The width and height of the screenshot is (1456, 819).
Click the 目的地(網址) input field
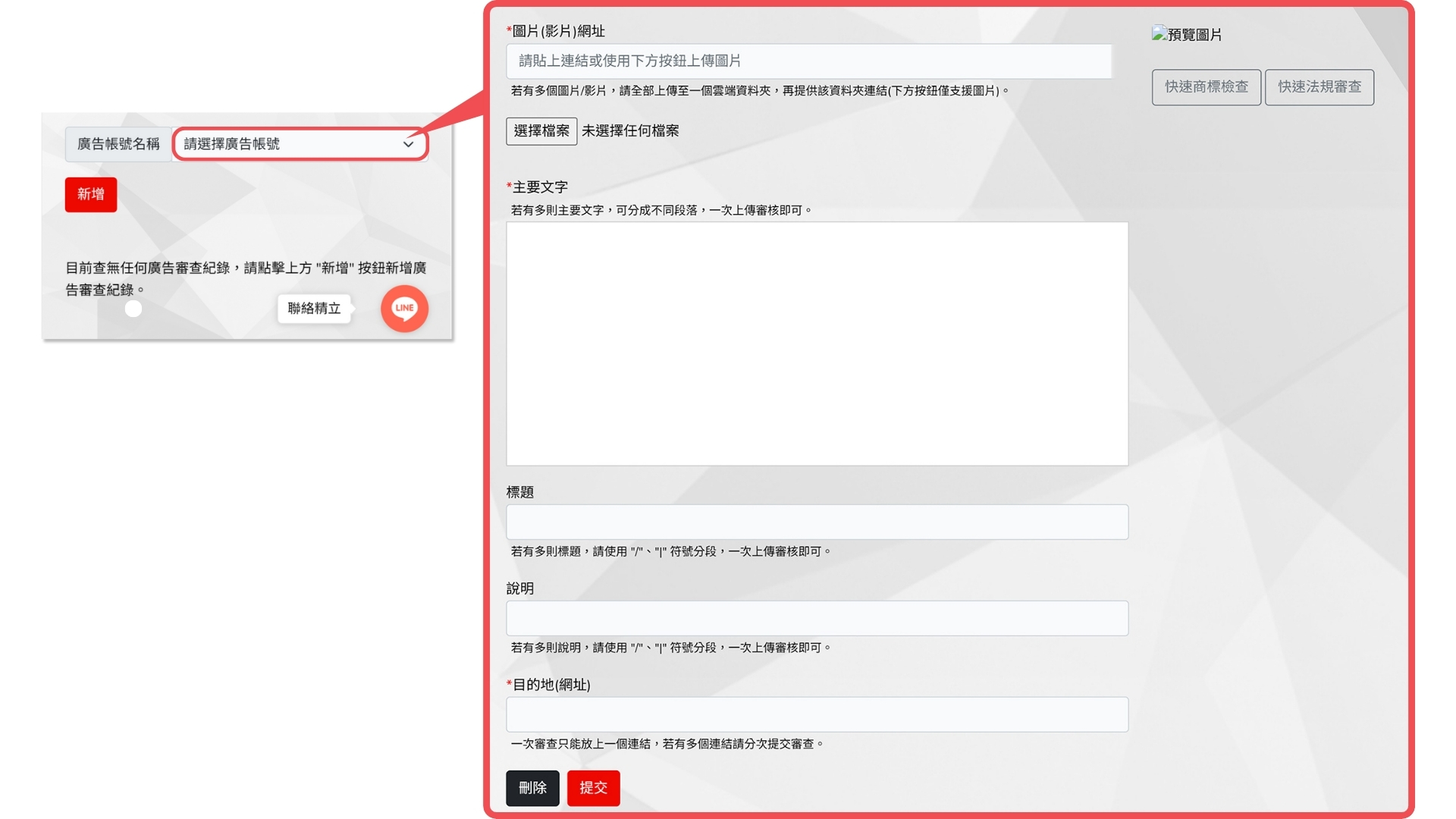click(817, 714)
